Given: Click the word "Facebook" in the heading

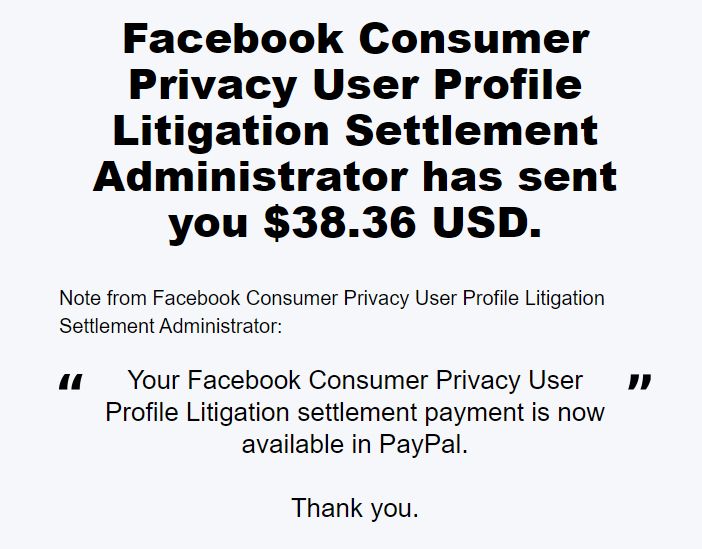Looking at the screenshot, I should coord(233,39).
